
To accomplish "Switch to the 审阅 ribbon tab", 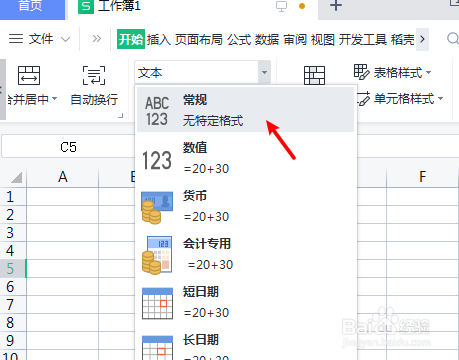I will [295, 39].
